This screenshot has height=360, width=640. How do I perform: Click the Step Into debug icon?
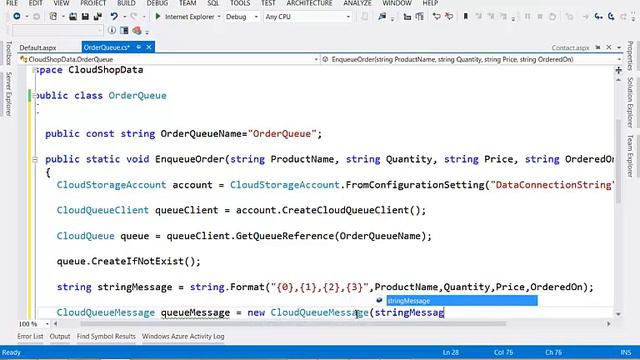click(598, 16)
